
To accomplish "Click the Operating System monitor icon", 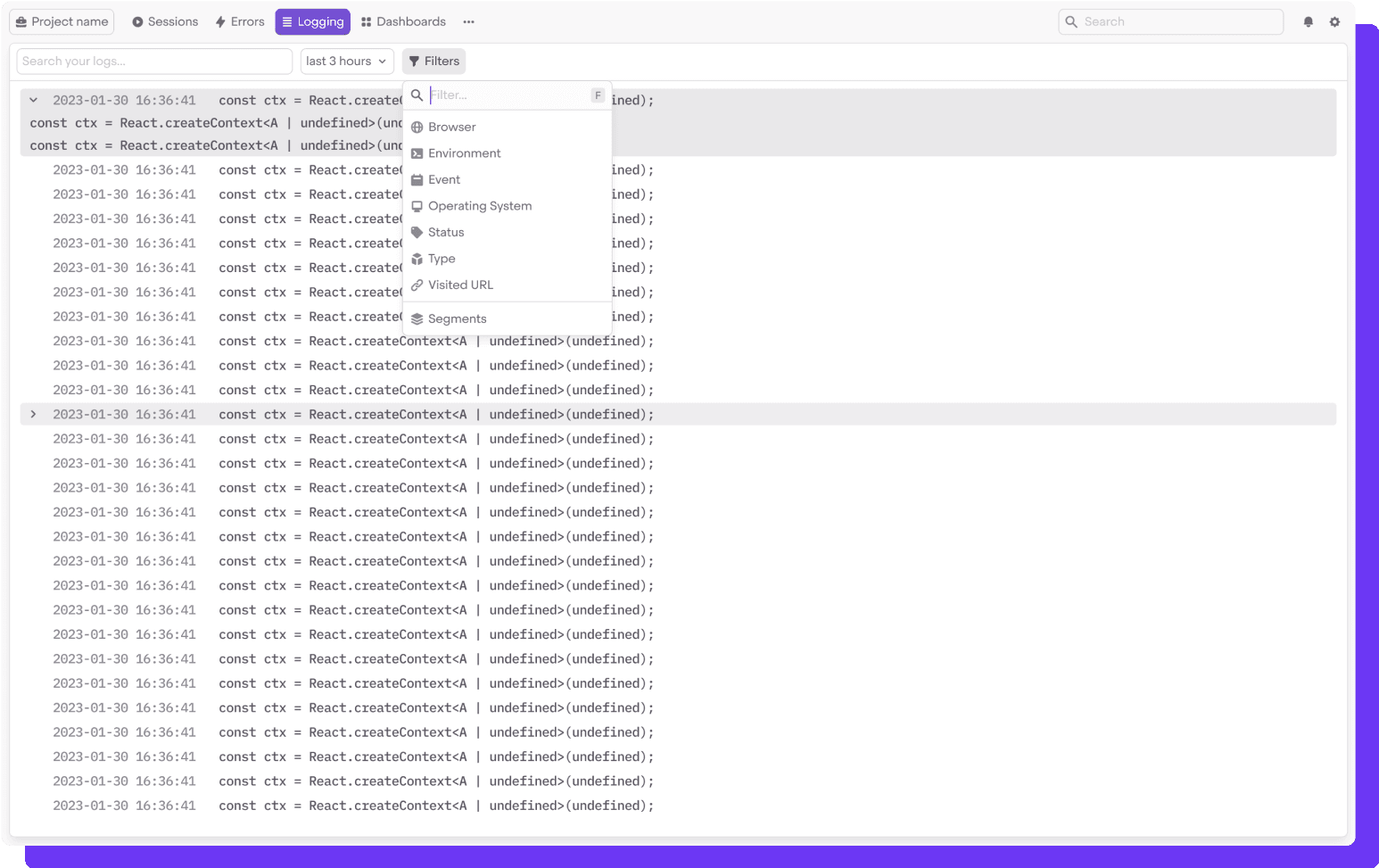I will [417, 206].
